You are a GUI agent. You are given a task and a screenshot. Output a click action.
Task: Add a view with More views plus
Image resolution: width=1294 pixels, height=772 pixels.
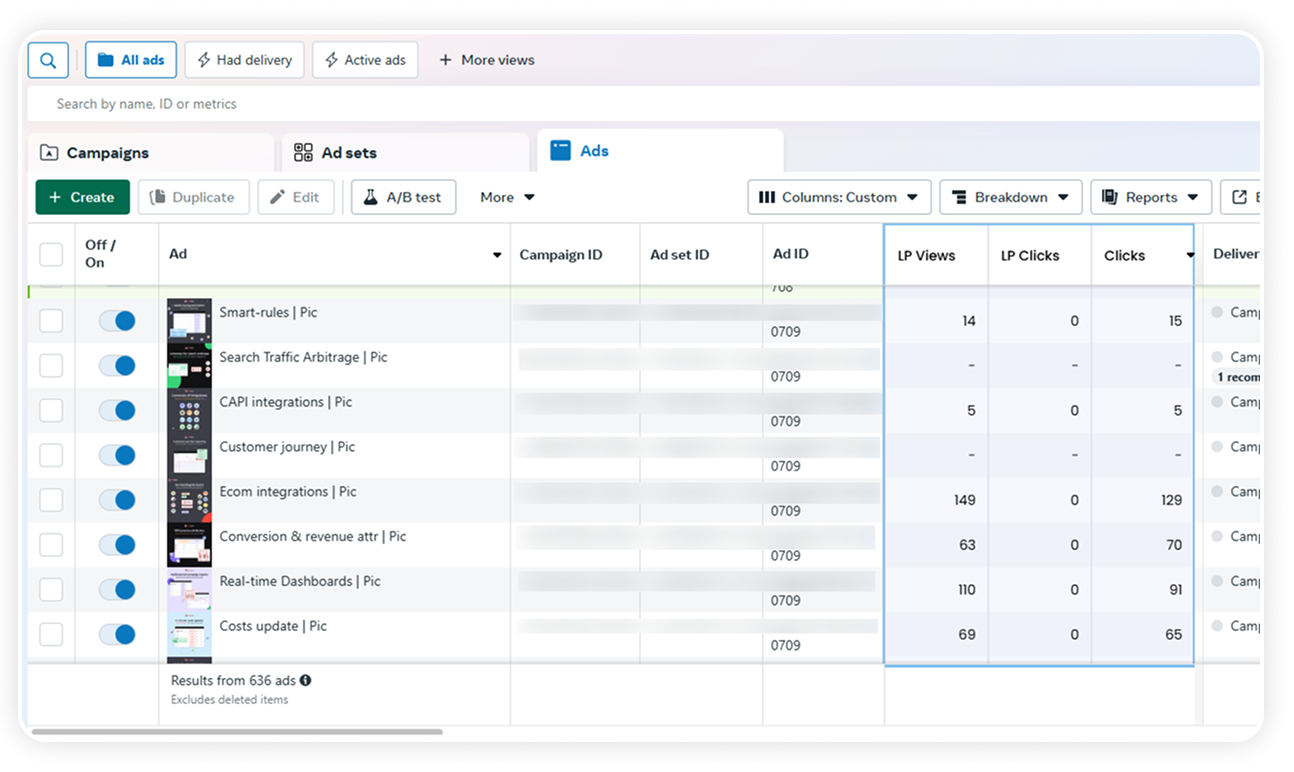click(486, 60)
